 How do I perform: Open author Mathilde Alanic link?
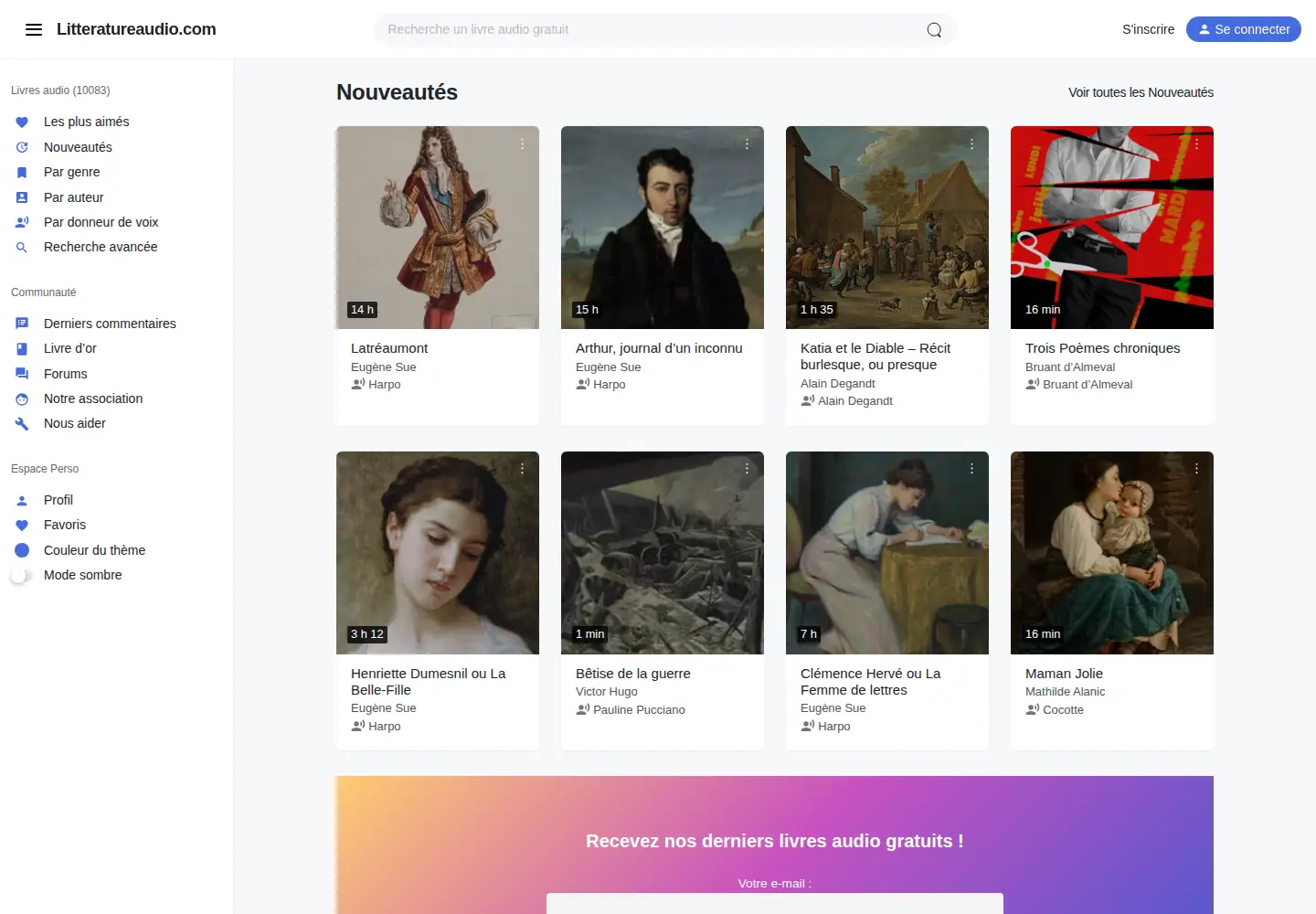[x=1066, y=692]
